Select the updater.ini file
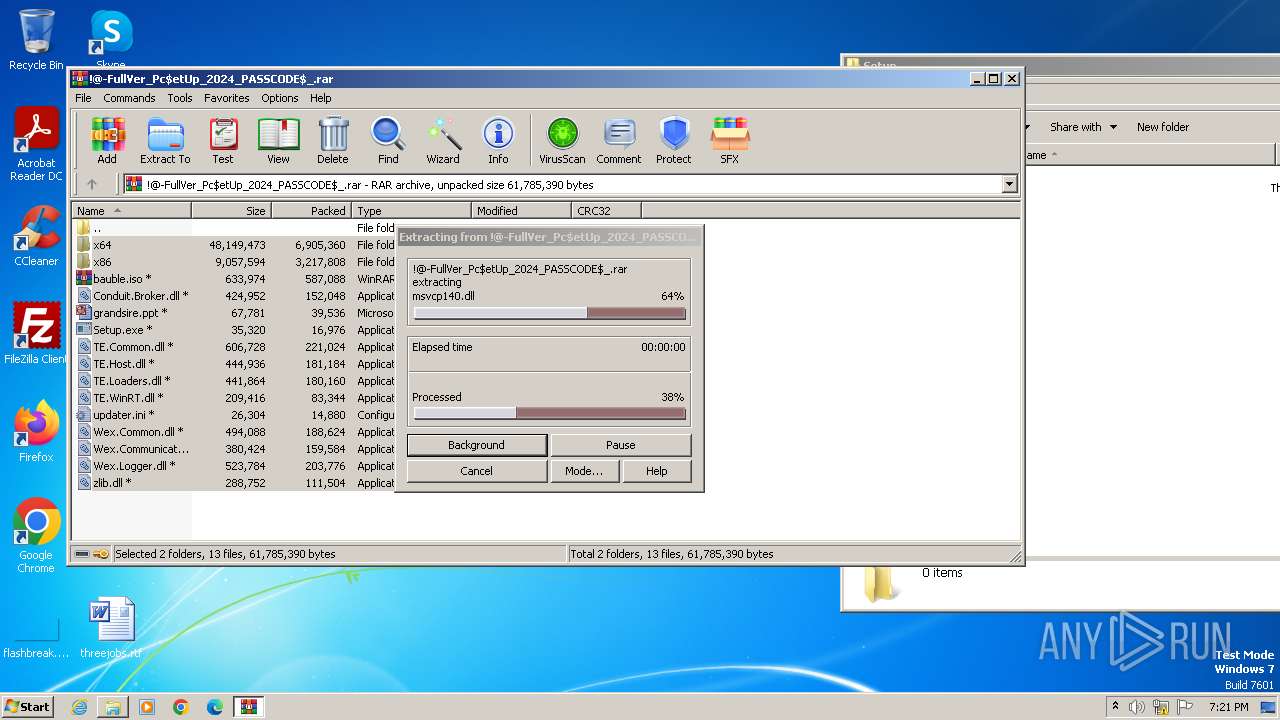The width and height of the screenshot is (1280, 720). (x=235, y=415)
